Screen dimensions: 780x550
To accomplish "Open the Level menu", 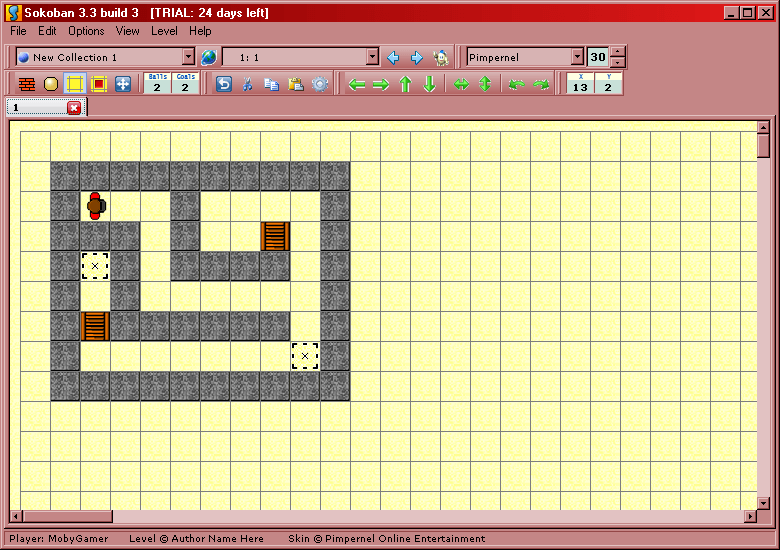I will coord(164,31).
